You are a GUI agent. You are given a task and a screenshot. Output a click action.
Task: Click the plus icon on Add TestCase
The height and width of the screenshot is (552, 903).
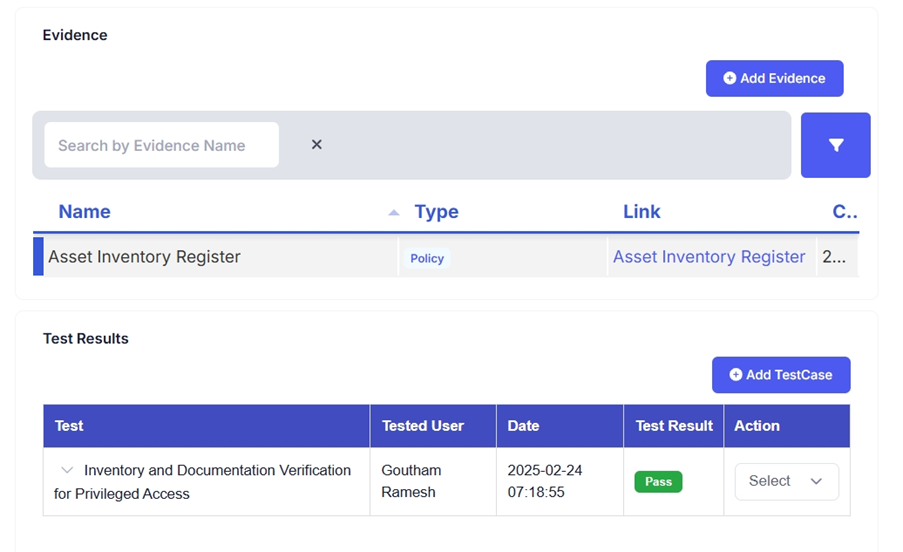coord(736,375)
